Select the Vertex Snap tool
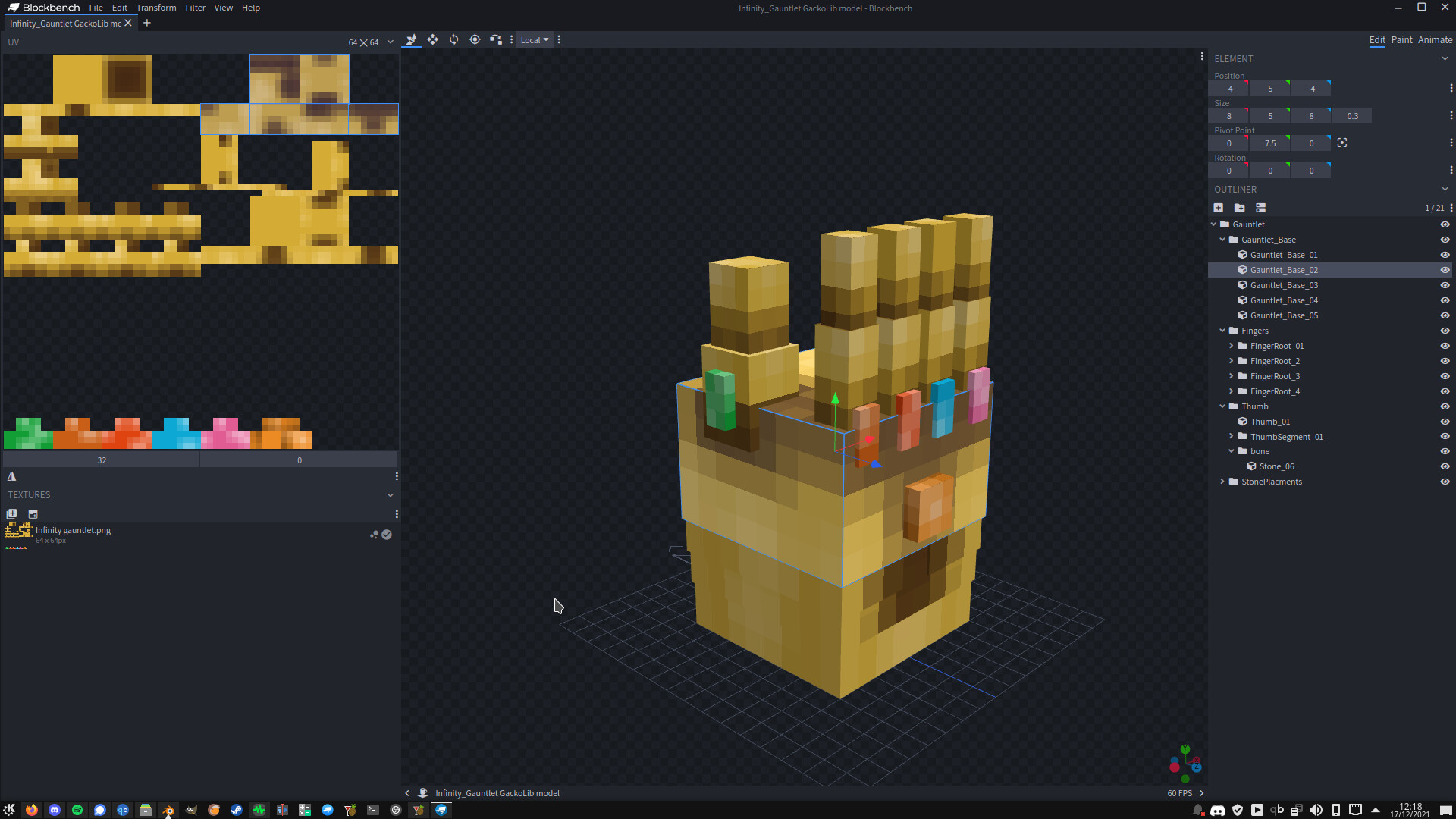Screen dimensions: 1456x819 pyautogui.click(x=496, y=39)
